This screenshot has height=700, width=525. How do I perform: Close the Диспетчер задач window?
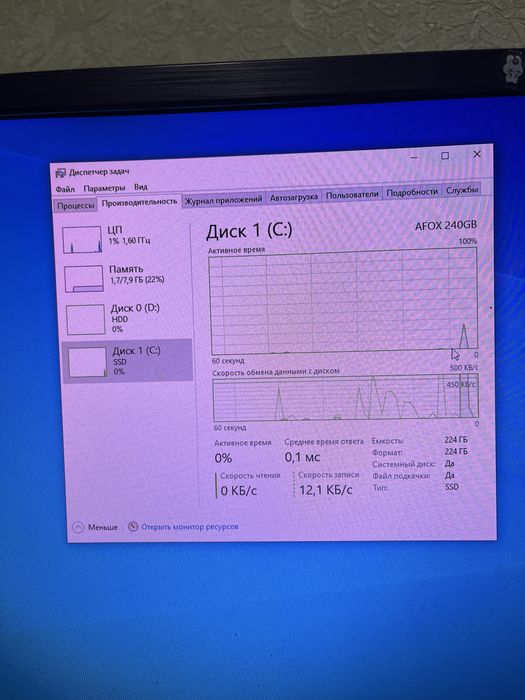(x=477, y=154)
